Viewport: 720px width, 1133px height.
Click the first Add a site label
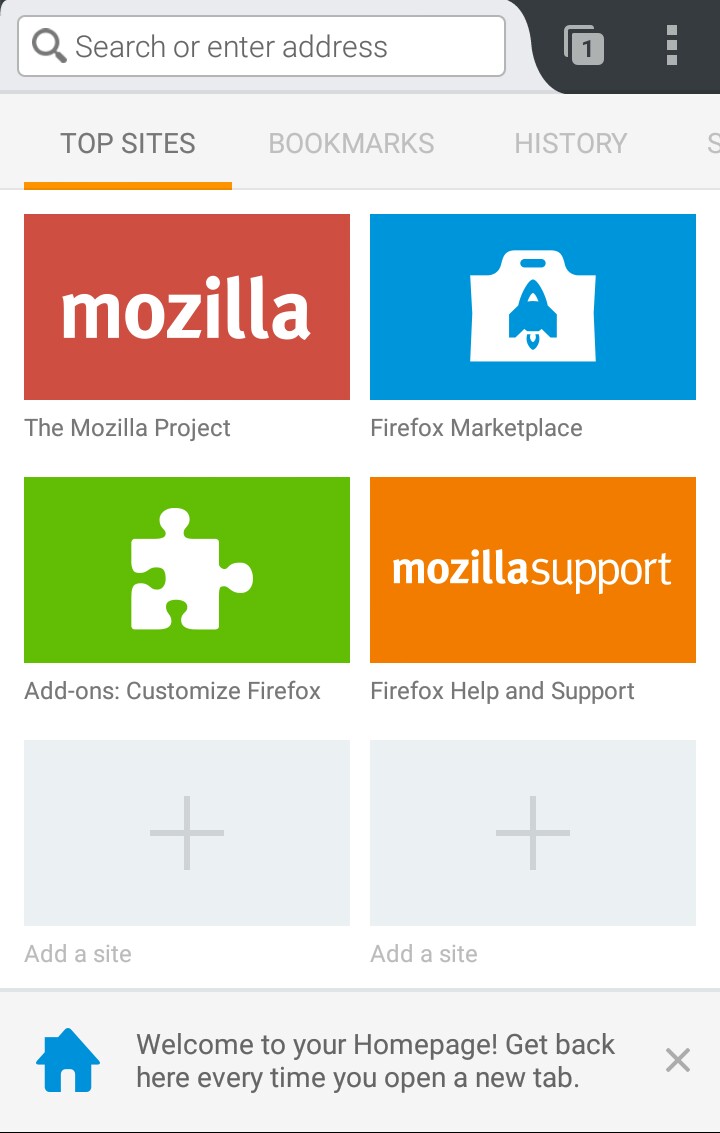pyautogui.click(x=78, y=954)
